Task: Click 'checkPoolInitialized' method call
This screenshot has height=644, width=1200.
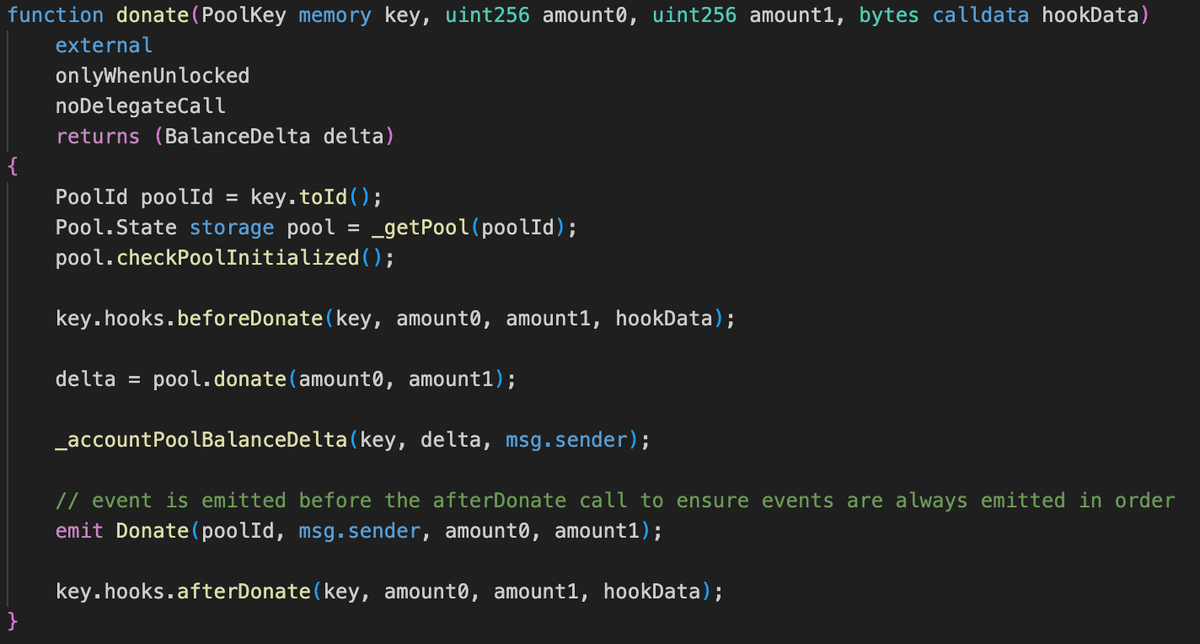Action: coord(237,258)
